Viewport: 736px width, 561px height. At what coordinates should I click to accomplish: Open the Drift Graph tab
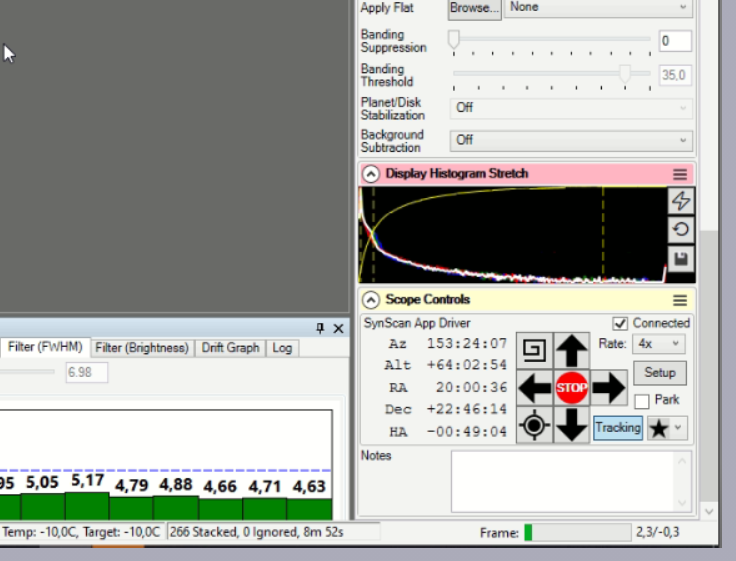tap(230, 348)
